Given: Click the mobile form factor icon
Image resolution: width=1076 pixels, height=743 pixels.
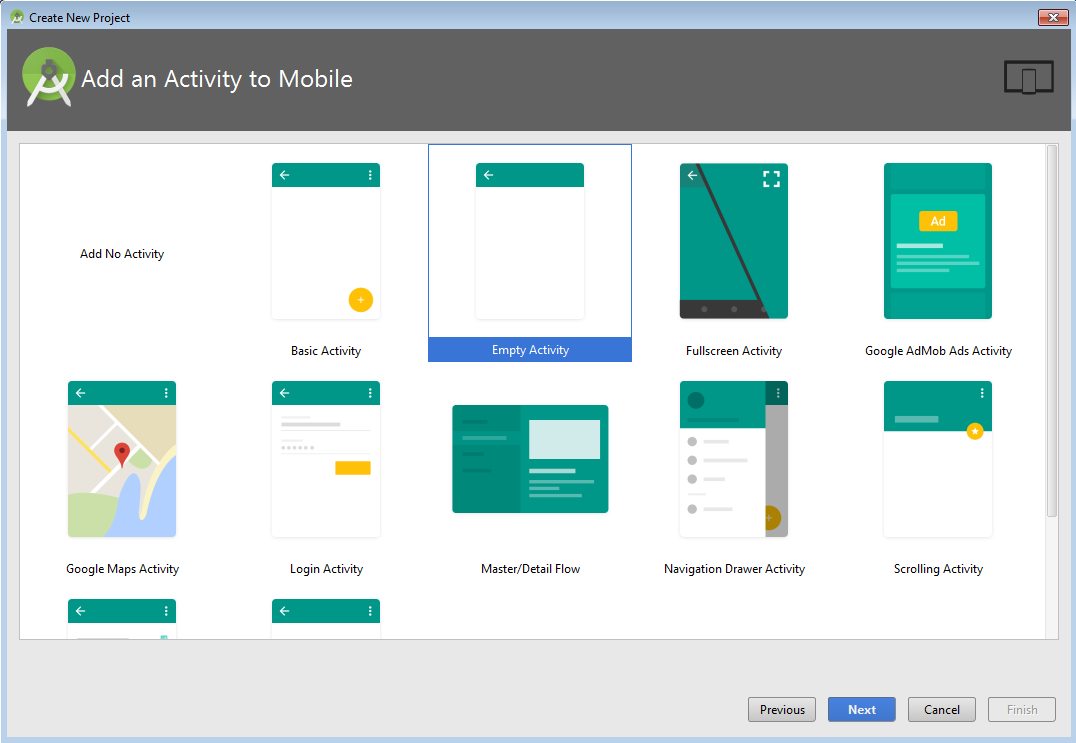Looking at the screenshot, I should [x=1028, y=76].
